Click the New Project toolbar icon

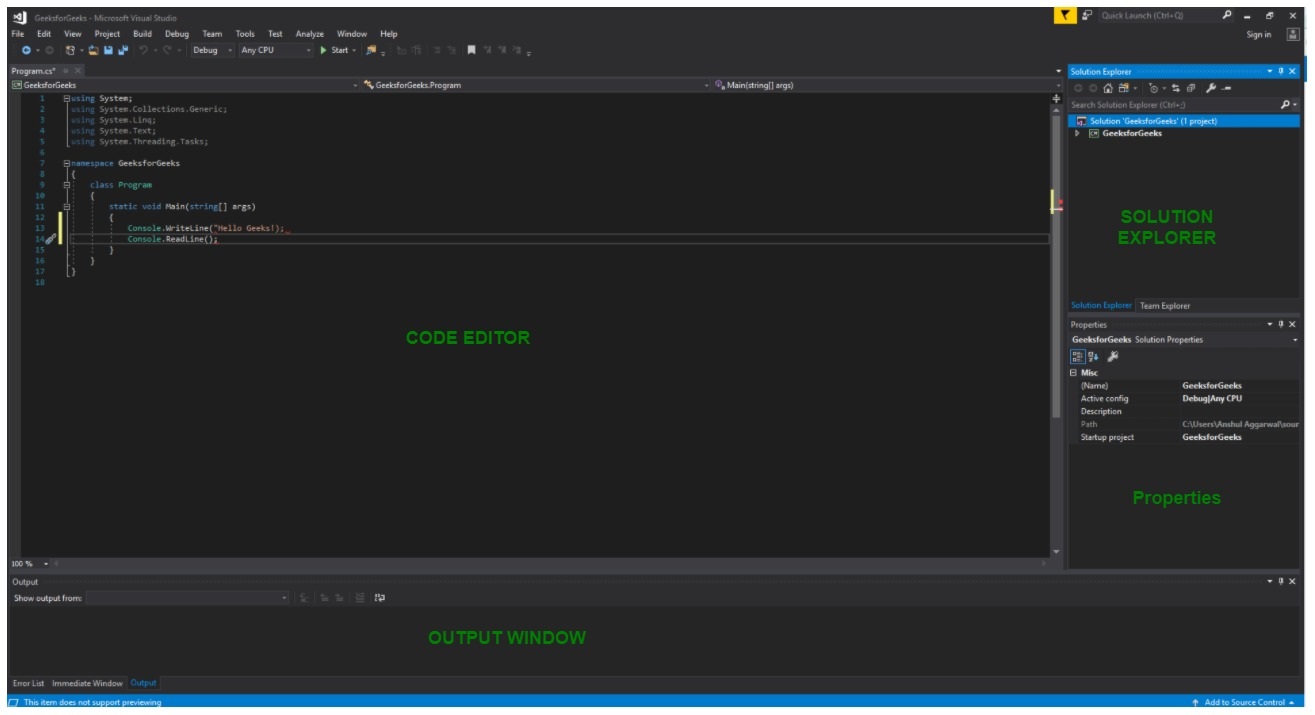(x=70, y=50)
